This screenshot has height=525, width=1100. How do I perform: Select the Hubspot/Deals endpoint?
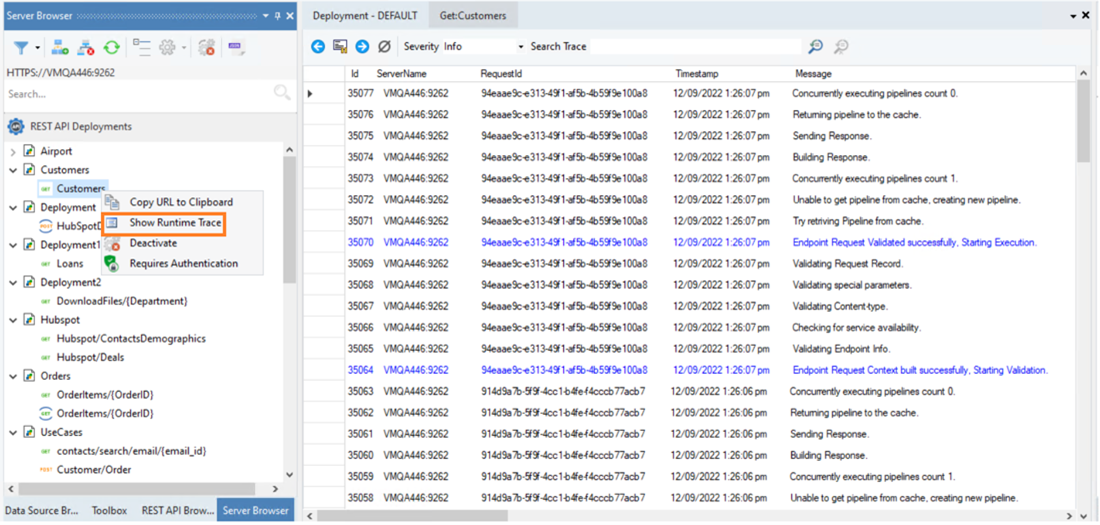tap(90, 357)
